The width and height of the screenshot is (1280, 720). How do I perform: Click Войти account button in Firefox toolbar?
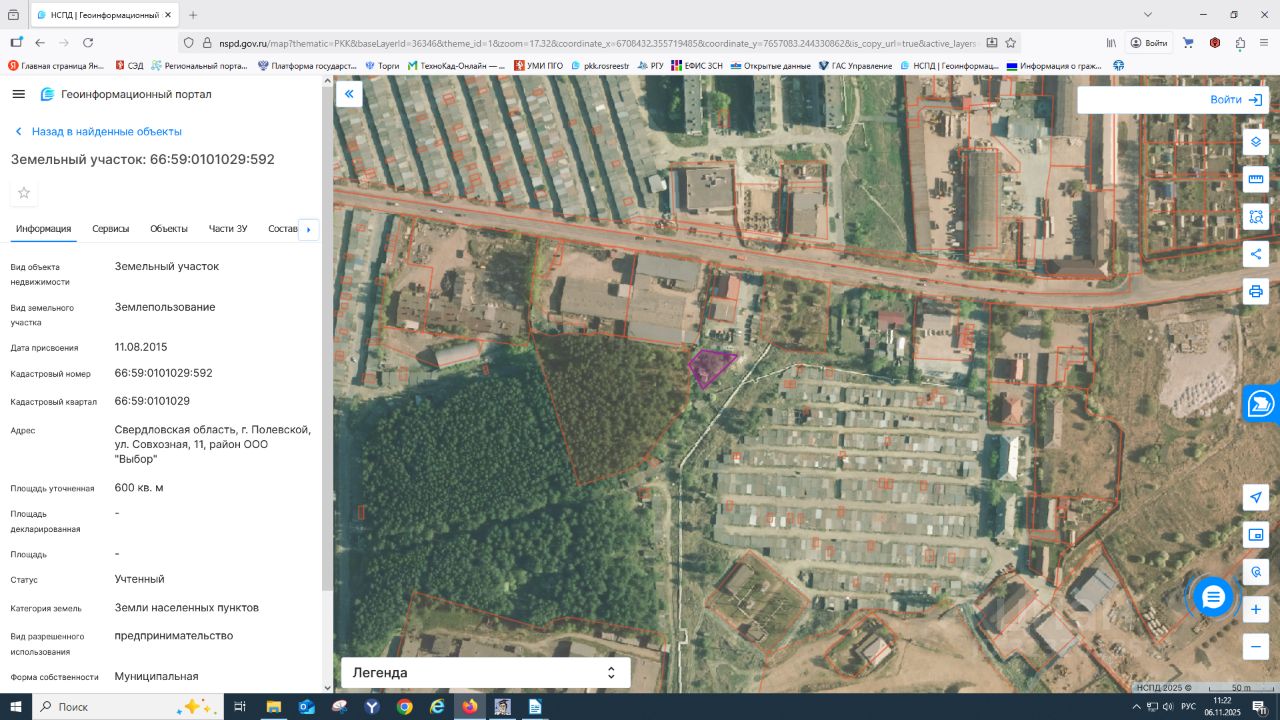click(1148, 43)
